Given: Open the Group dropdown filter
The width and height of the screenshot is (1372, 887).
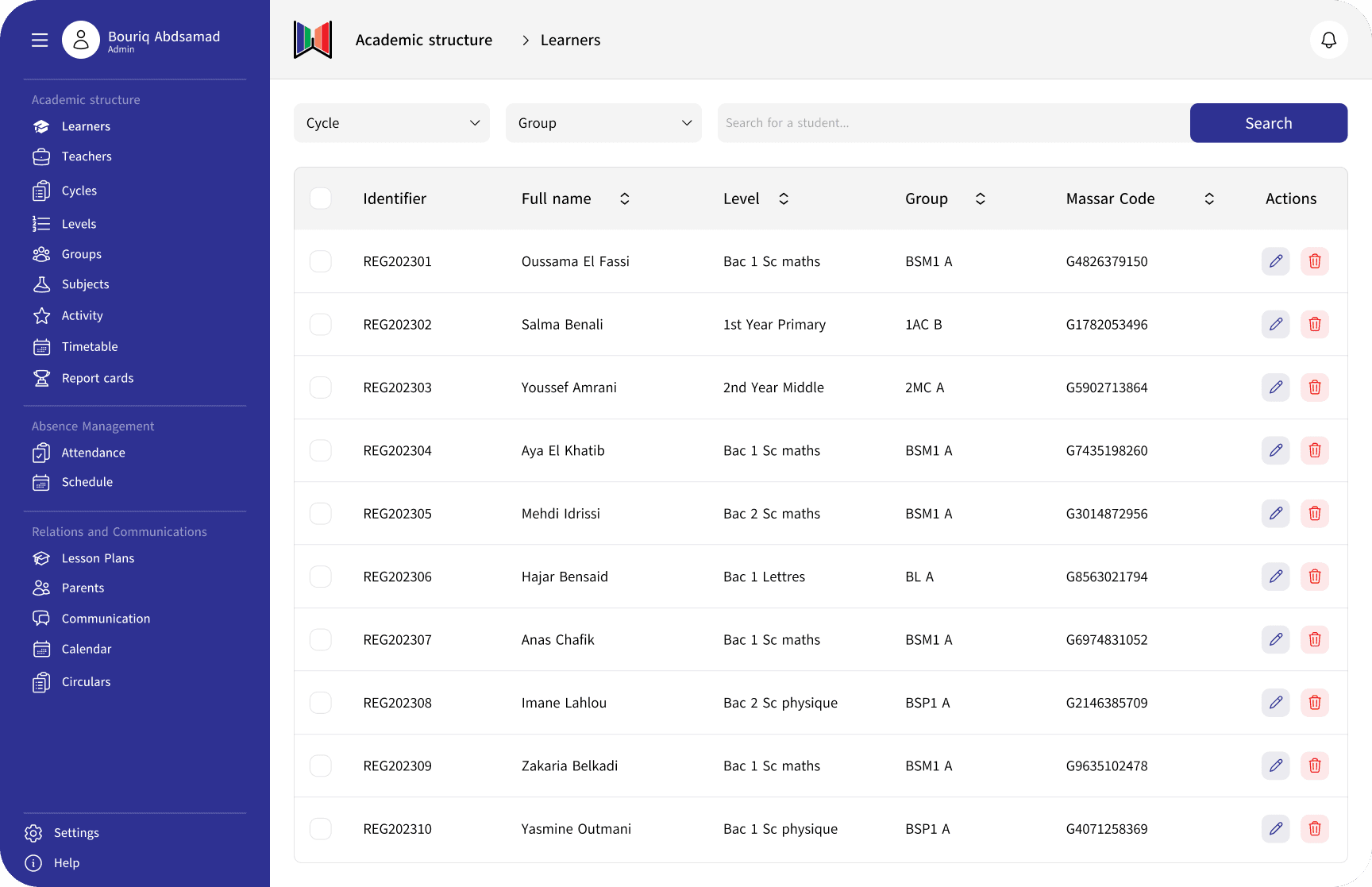Looking at the screenshot, I should click(x=603, y=123).
